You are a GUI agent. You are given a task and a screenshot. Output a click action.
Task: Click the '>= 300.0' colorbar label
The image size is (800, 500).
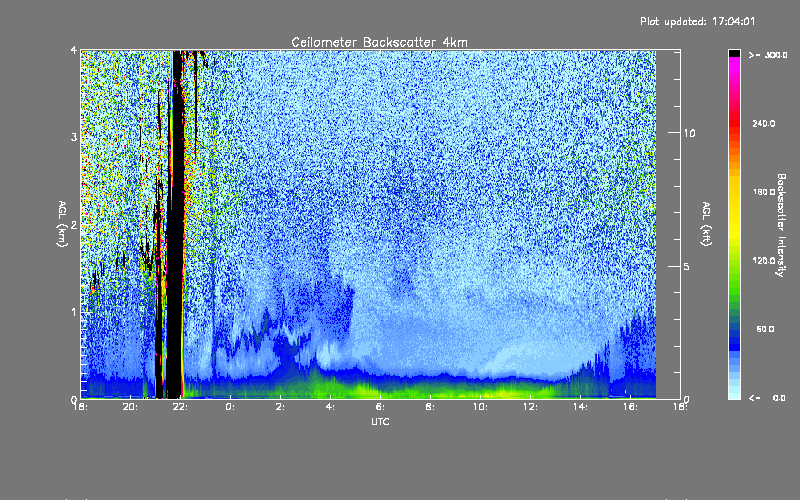[768, 55]
